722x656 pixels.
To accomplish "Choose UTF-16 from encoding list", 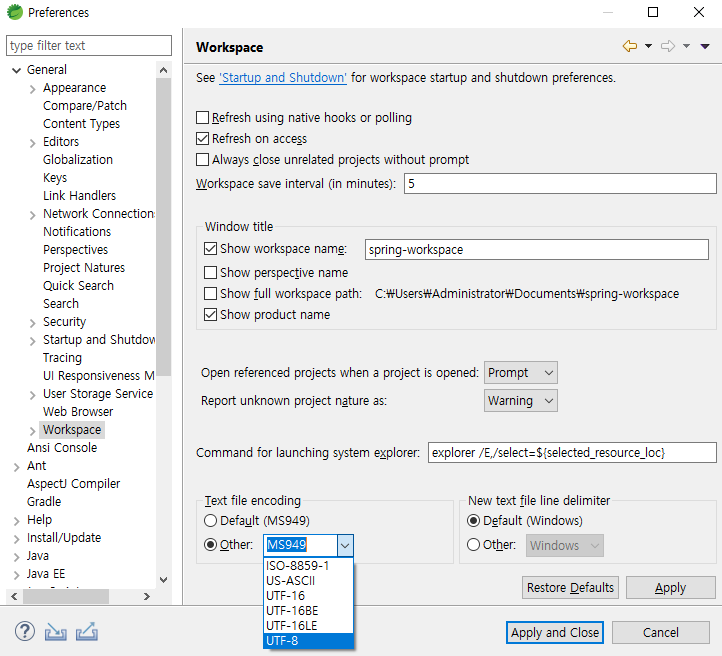I will coord(308,596).
